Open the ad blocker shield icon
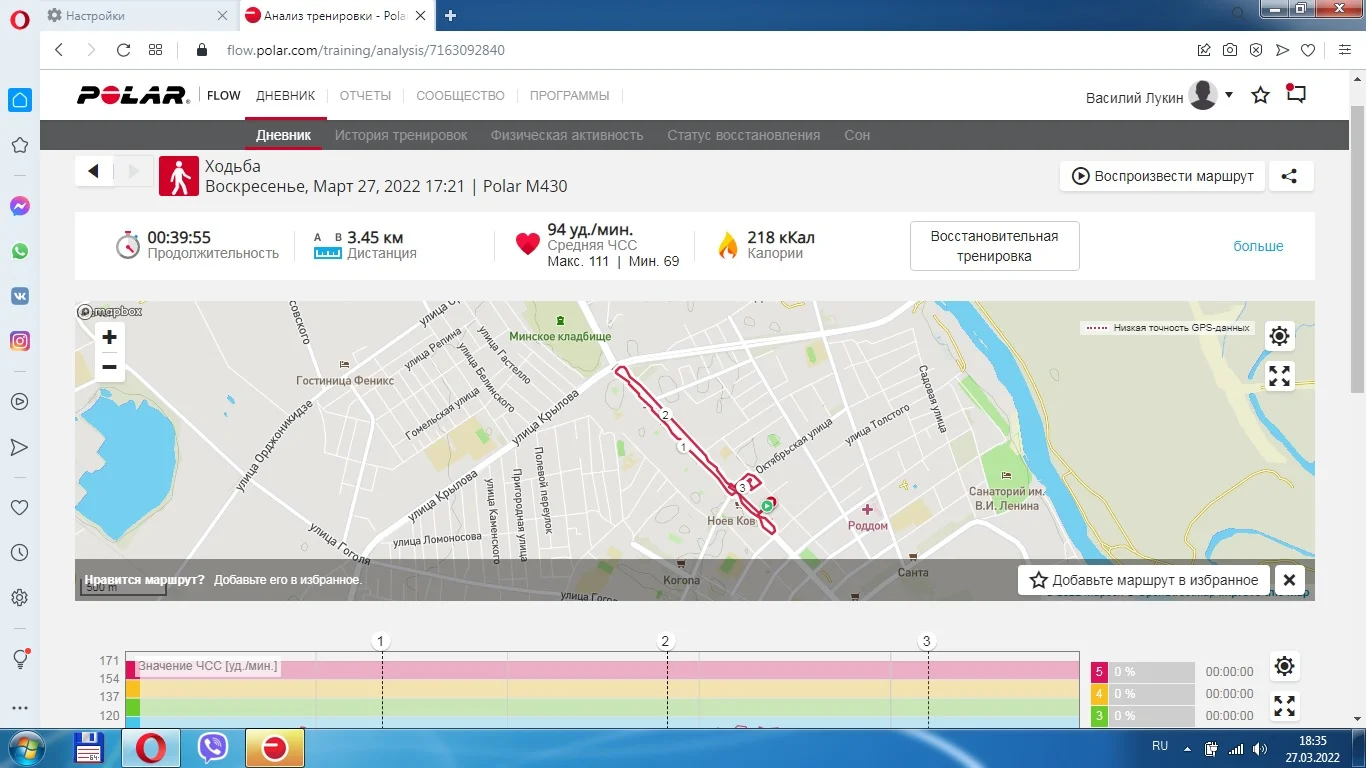 click(x=1256, y=50)
